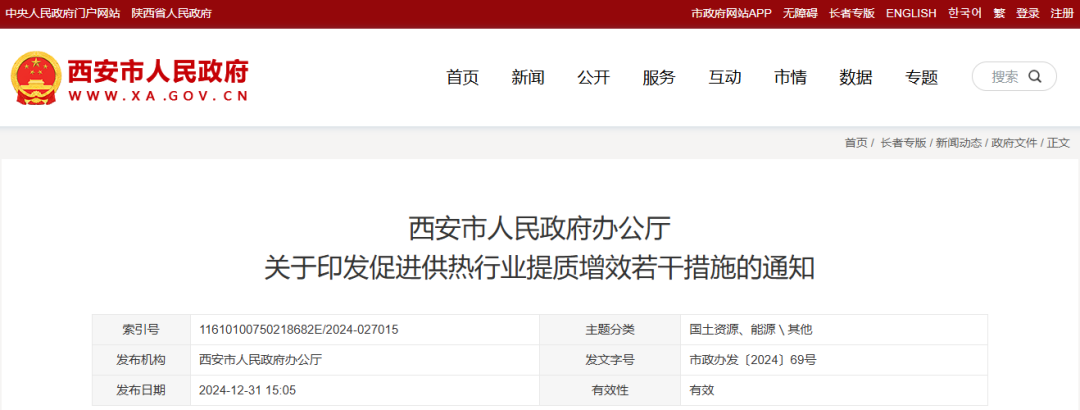
Task: Switch site language to ENGLISH
Action: coord(911,13)
